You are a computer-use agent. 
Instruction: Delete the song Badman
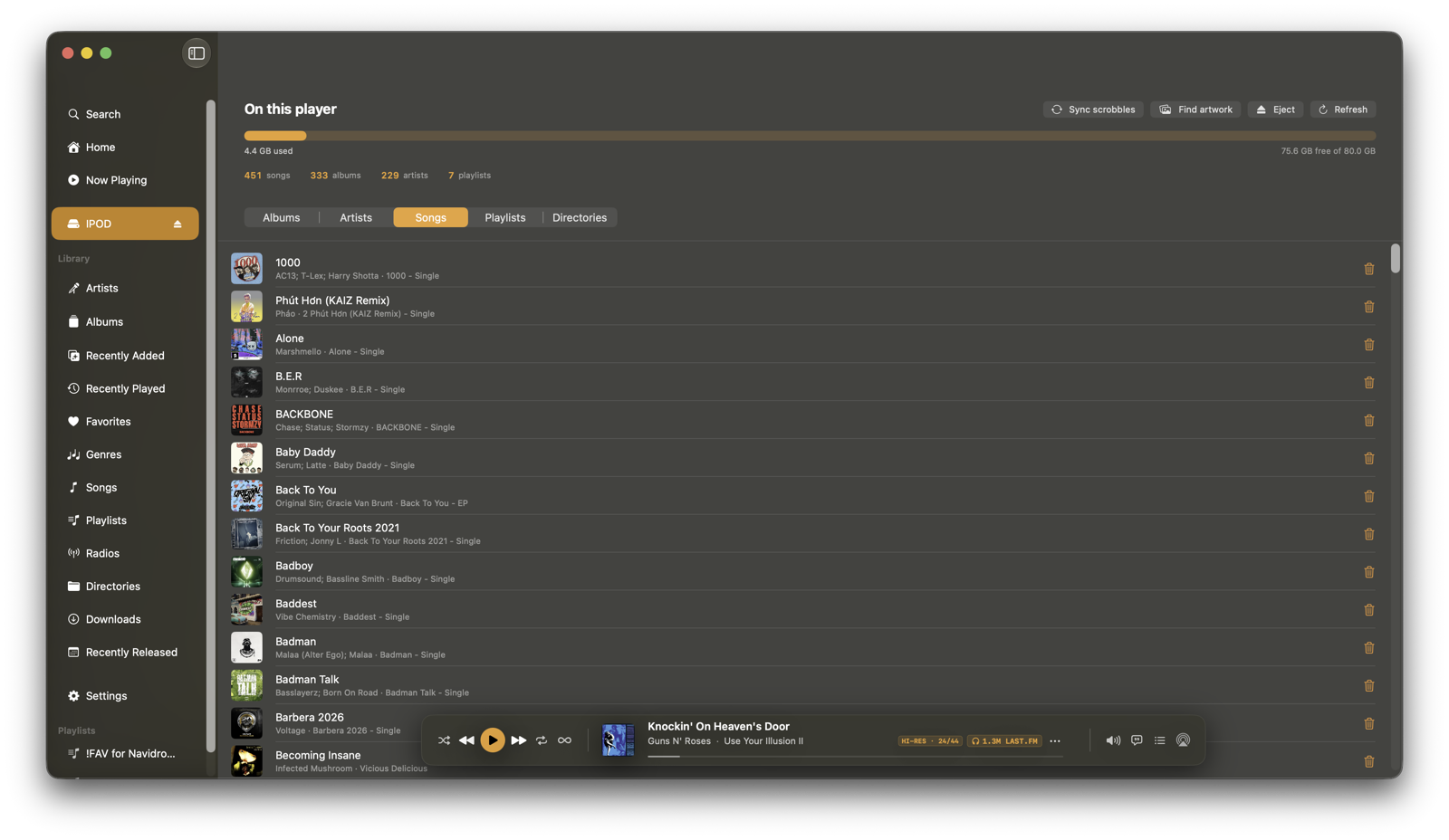tap(1369, 648)
